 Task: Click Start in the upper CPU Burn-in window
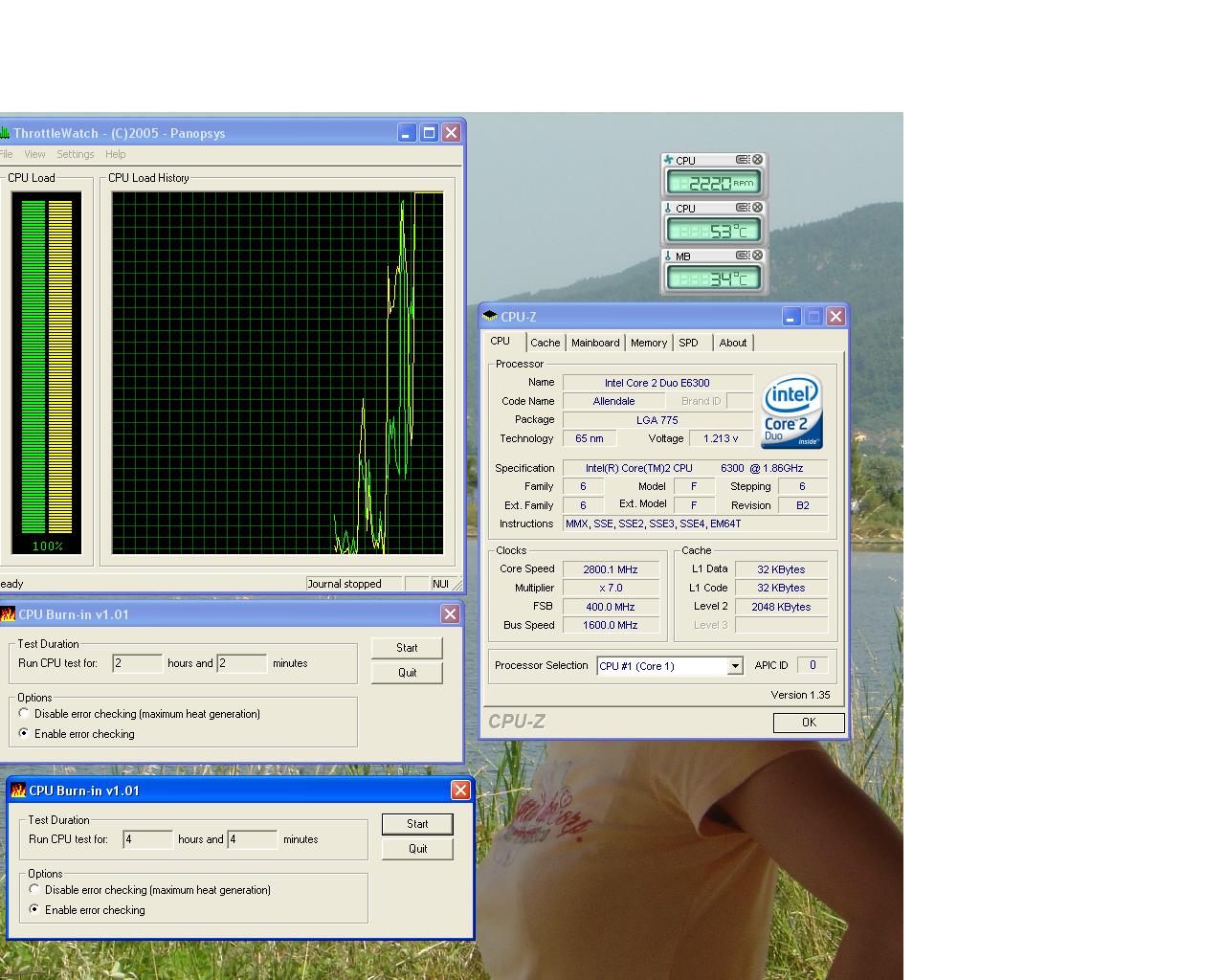407,648
